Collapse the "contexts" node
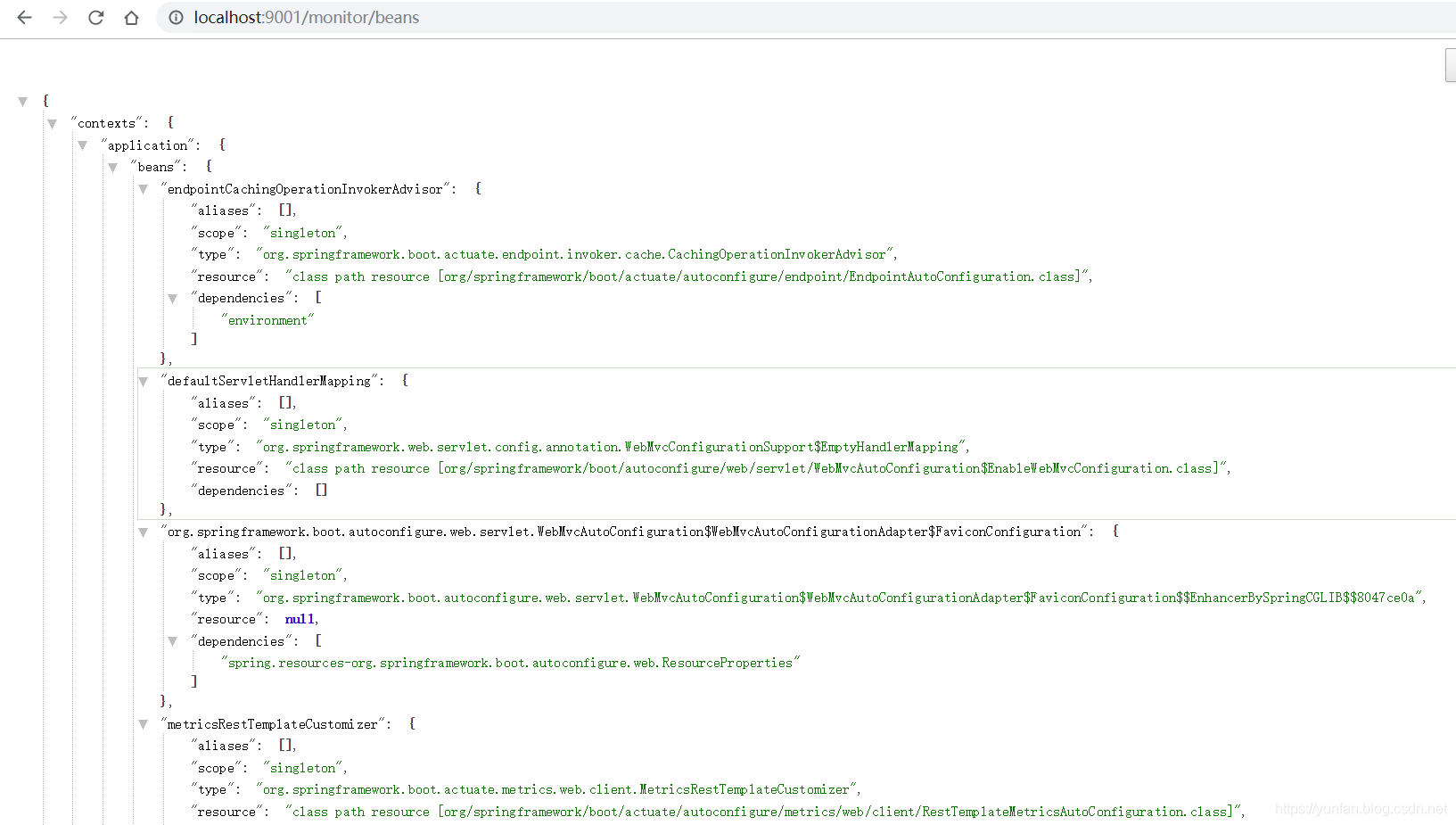Viewport: 1456px width, 825px height. tap(53, 124)
